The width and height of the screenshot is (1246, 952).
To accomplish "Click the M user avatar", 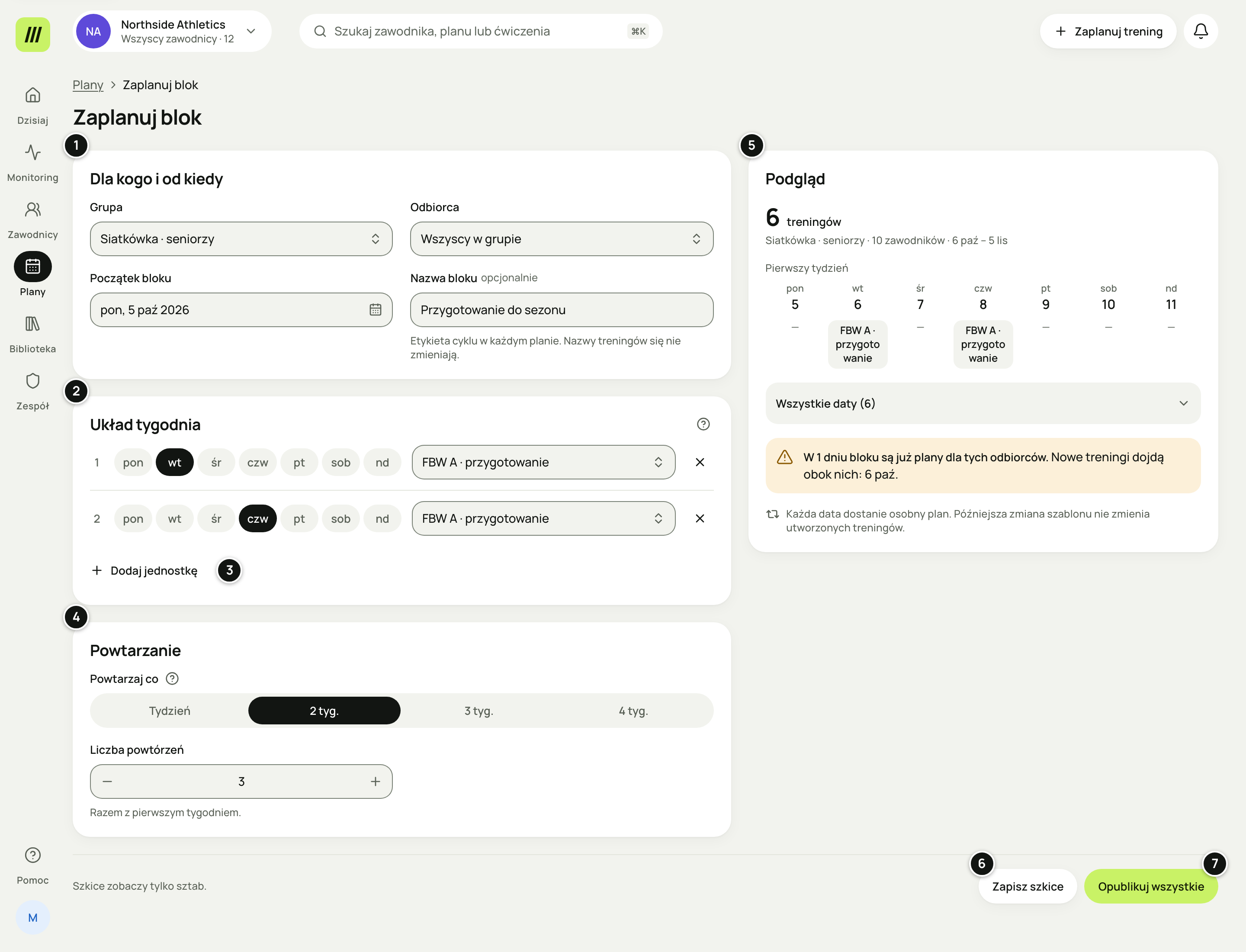I will coord(32,917).
